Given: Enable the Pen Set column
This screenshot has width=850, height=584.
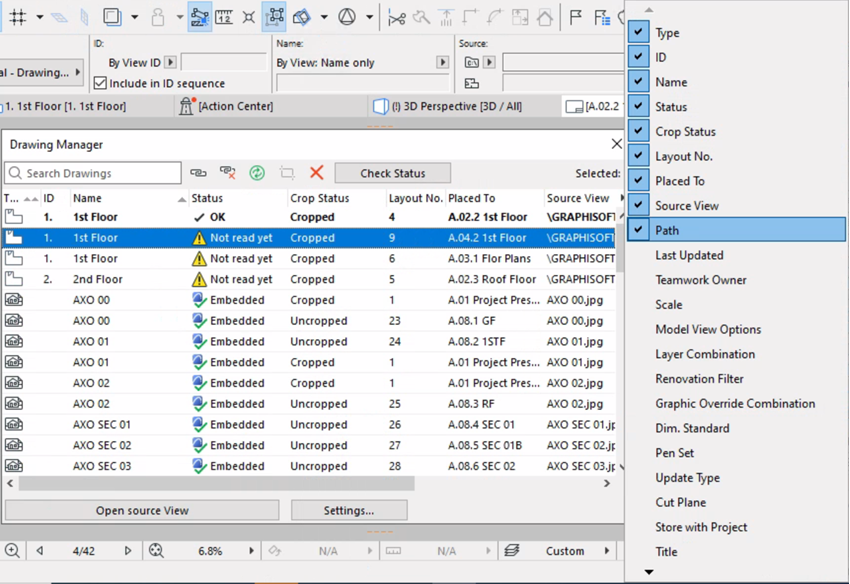Looking at the screenshot, I should coord(674,453).
